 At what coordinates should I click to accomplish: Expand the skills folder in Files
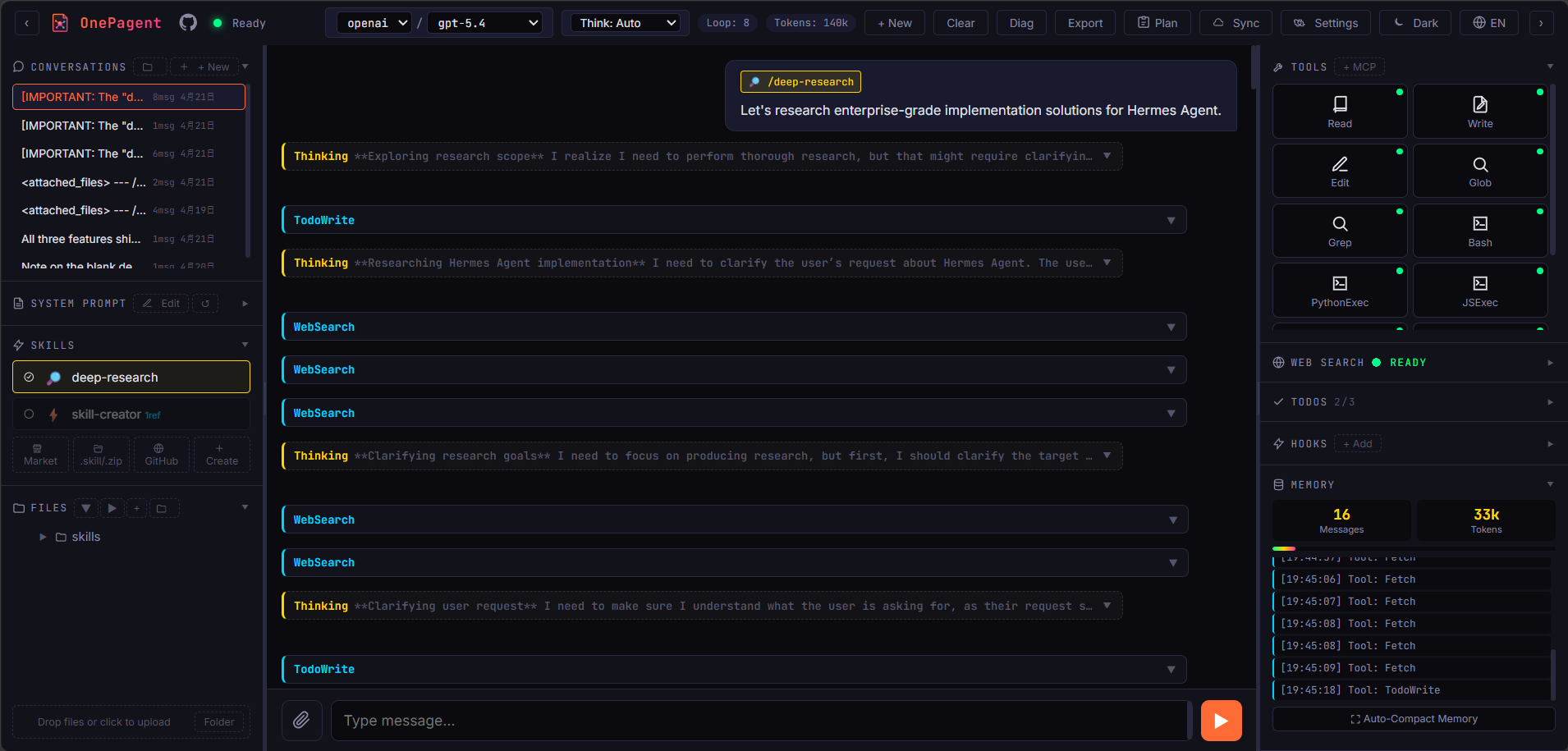43,537
